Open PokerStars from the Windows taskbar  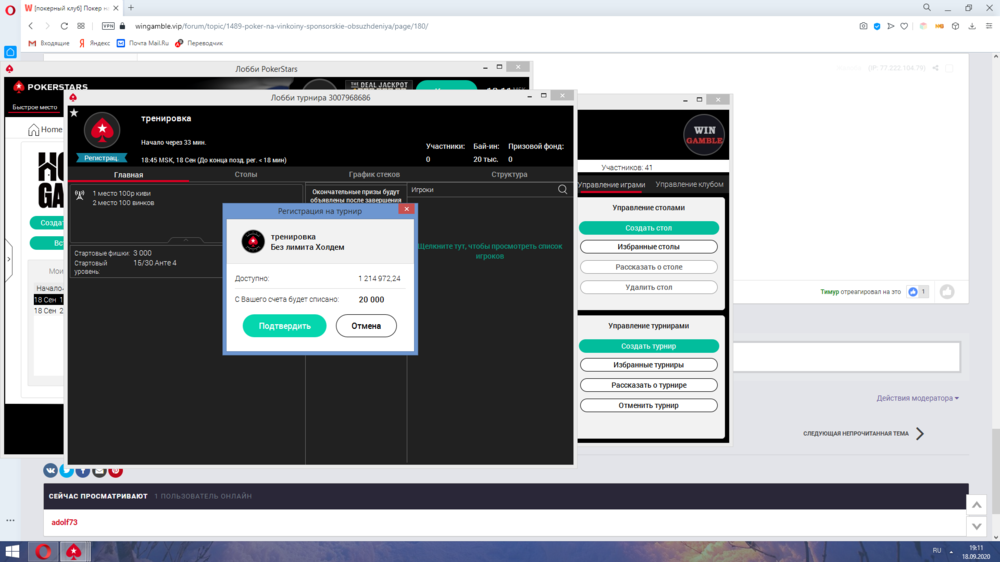(73, 551)
